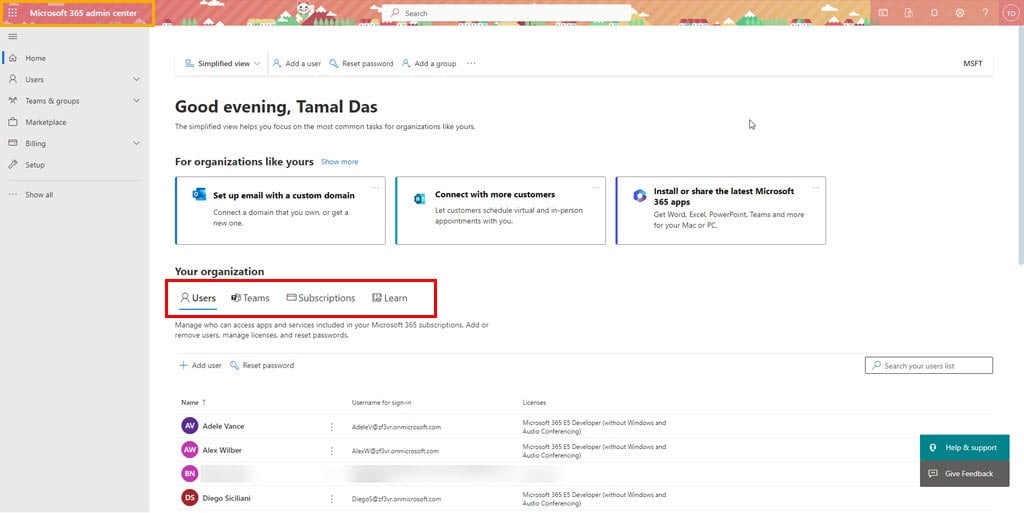Open Install or share Microsoft 365 apps card
The width and height of the screenshot is (1024, 513).
tap(720, 210)
